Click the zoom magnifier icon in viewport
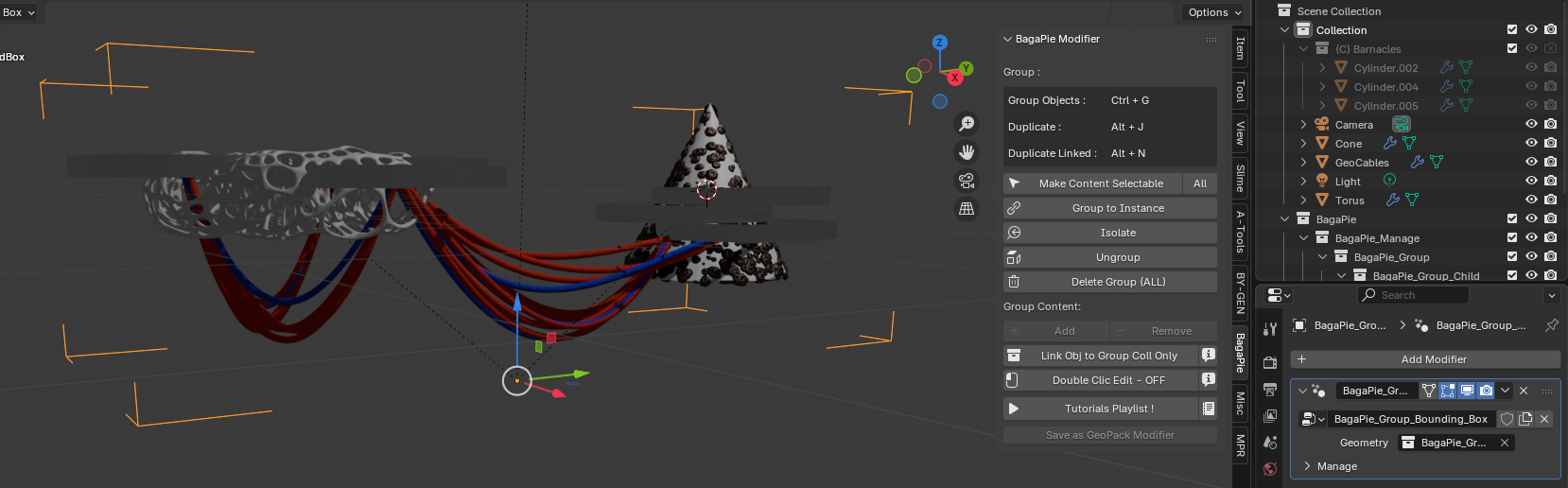1568x488 pixels. [x=967, y=124]
